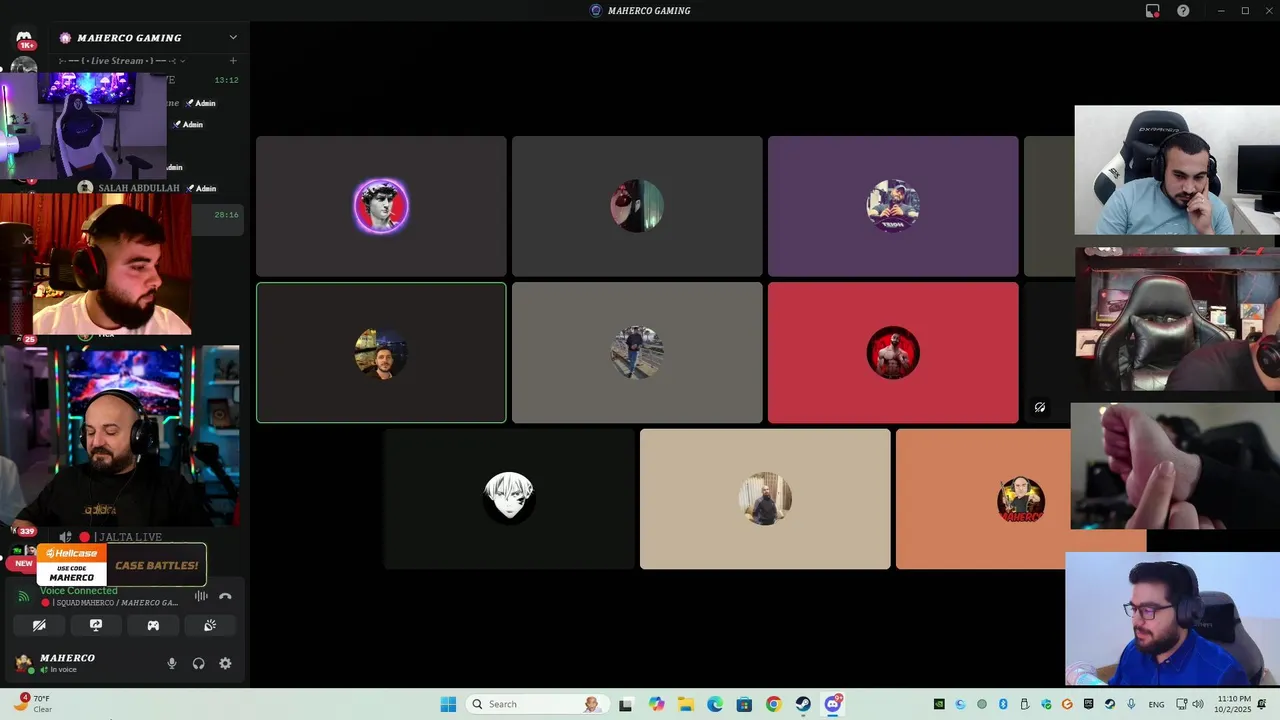Open Steam from the taskbar
This screenshot has height=720, width=1280.
tap(803, 704)
